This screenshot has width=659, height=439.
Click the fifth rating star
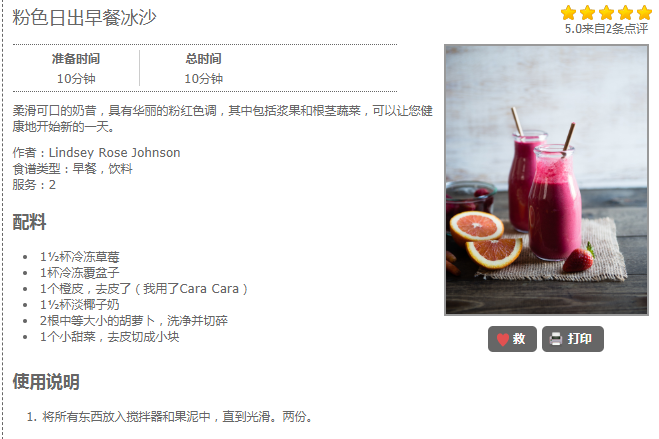(644, 13)
